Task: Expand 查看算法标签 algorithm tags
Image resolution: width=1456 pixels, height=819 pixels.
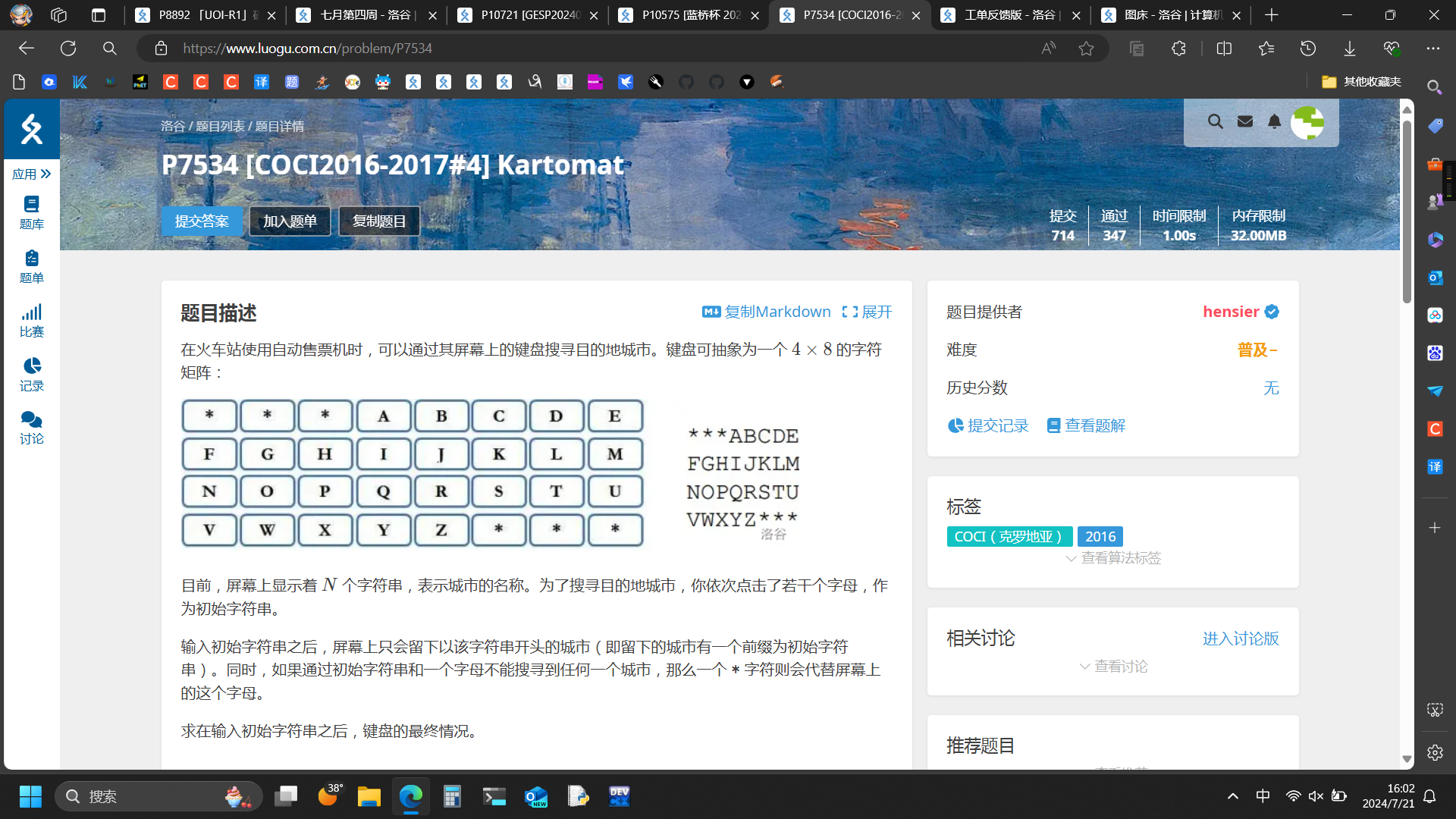Action: [x=1113, y=558]
